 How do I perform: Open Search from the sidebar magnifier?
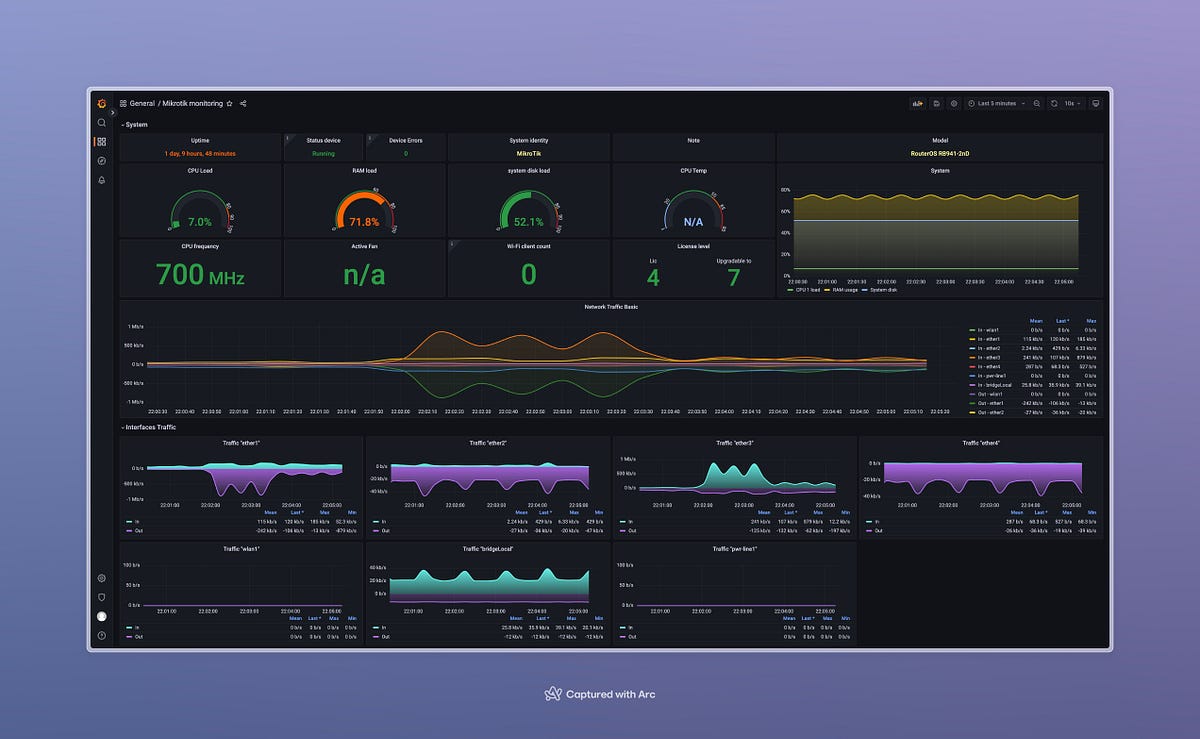pos(101,122)
